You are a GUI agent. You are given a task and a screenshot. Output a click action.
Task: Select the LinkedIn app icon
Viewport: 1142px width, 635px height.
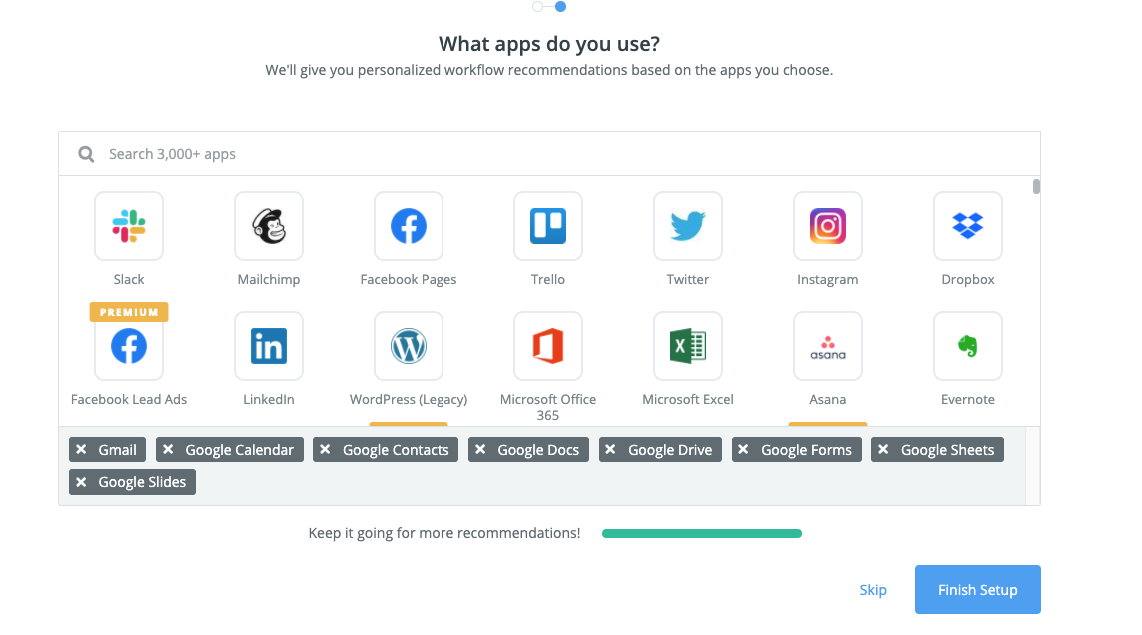[x=269, y=346]
